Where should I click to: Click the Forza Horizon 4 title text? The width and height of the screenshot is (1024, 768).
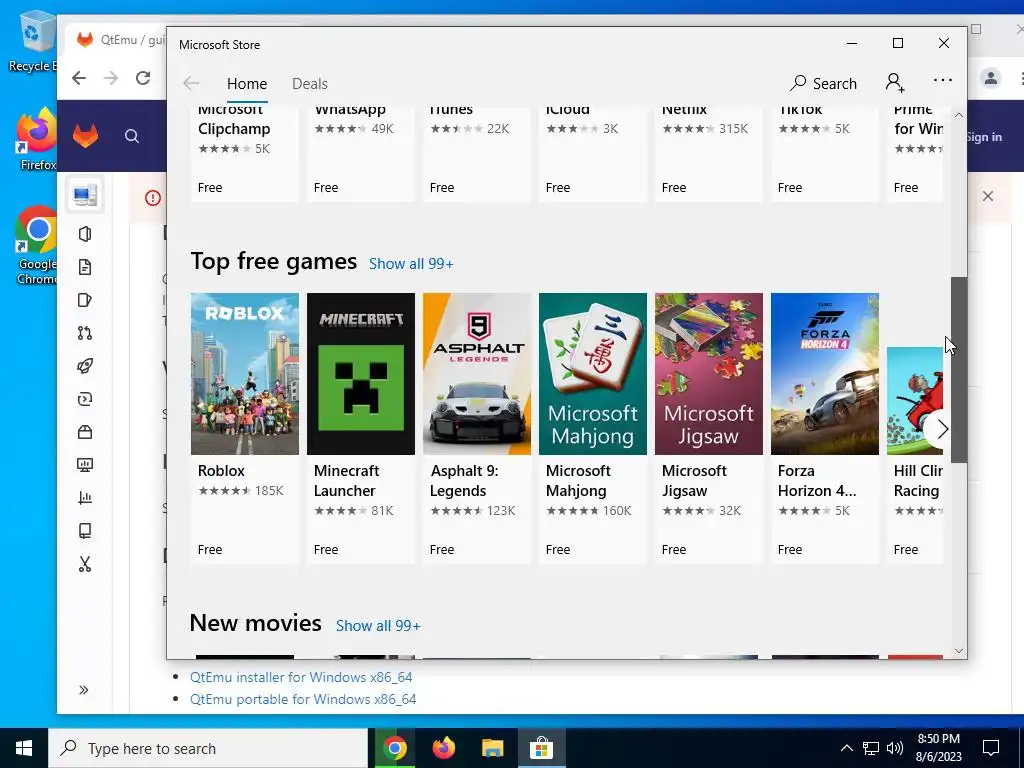(817, 481)
